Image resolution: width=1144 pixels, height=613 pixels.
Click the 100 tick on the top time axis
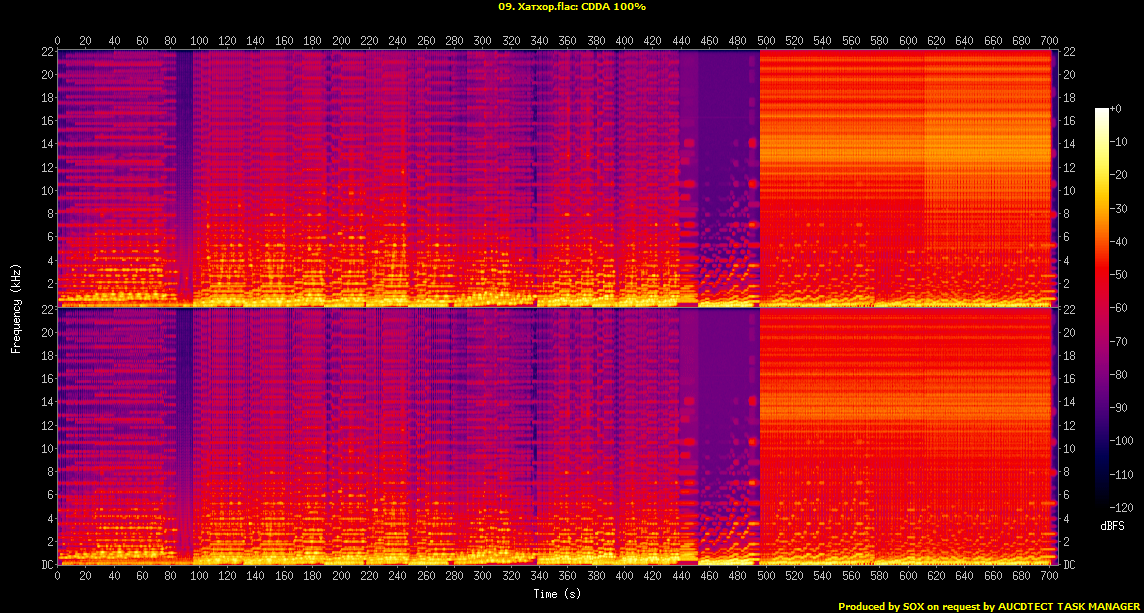coord(199,41)
